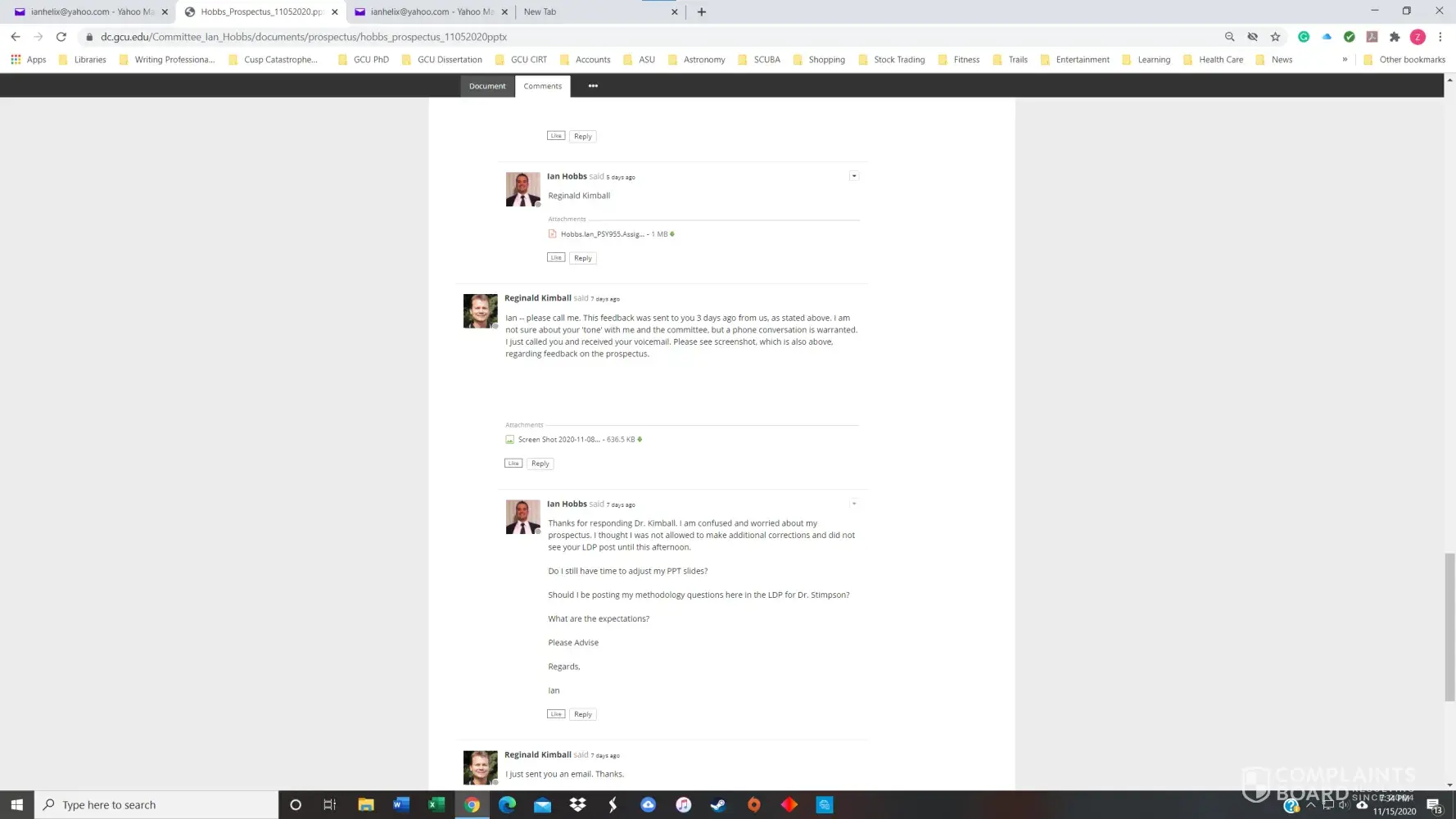
Task: Open the Stock Trading bookmark folder
Action: [x=891, y=60]
